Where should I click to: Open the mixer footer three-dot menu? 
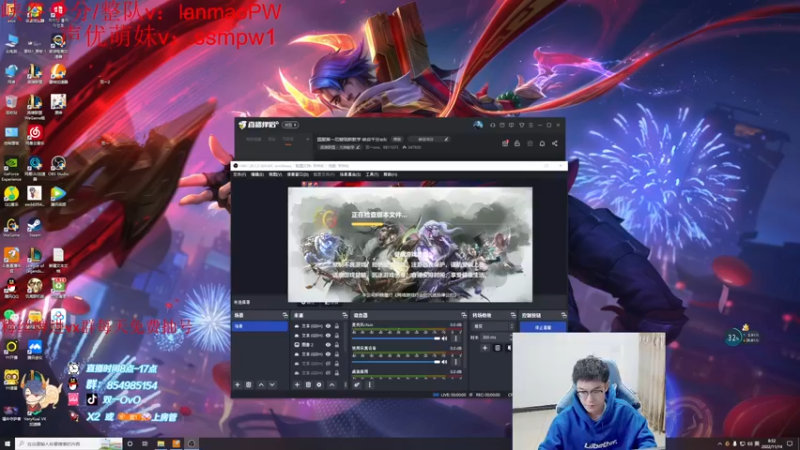370,385
